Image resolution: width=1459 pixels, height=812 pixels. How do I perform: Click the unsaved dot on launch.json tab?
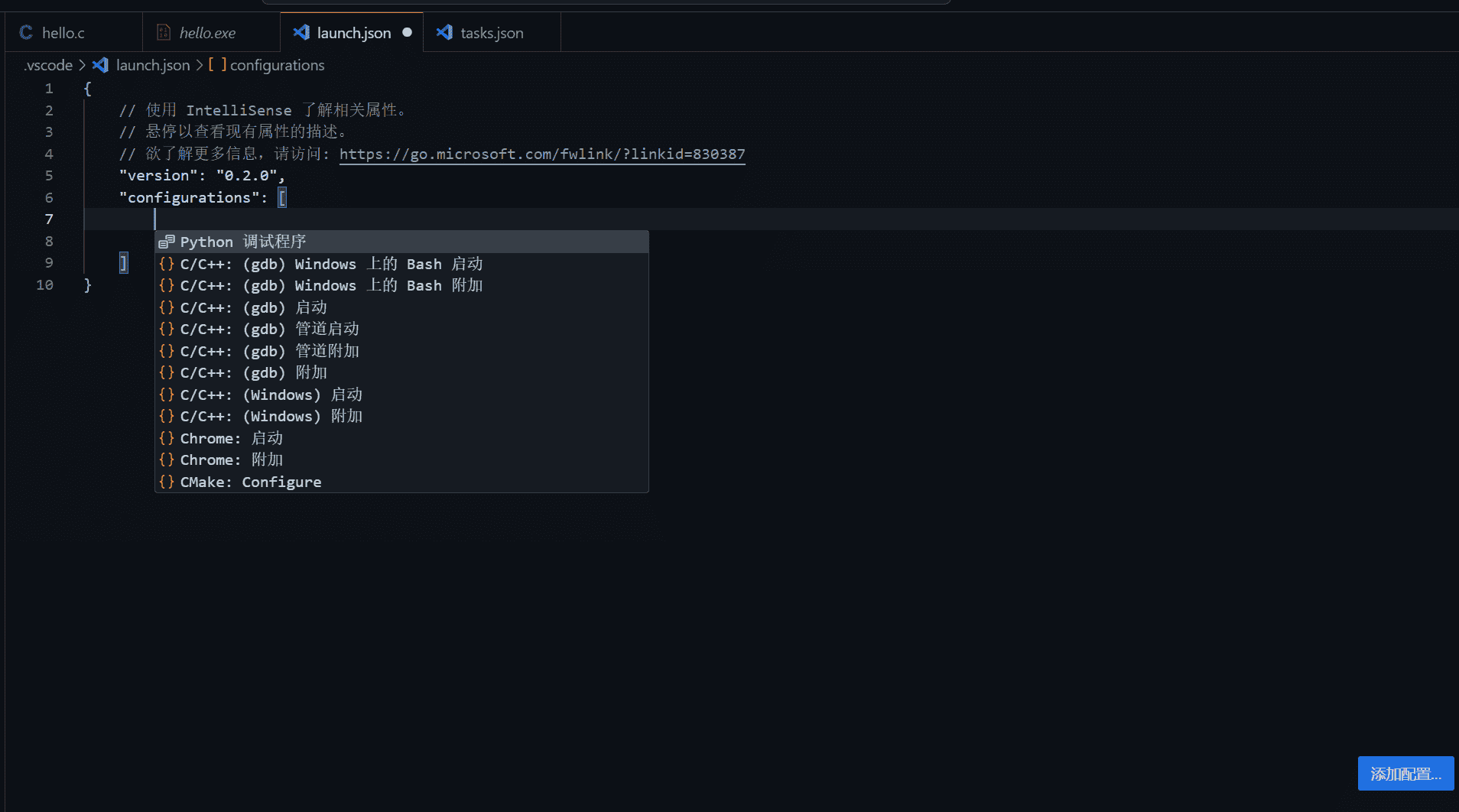(407, 32)
